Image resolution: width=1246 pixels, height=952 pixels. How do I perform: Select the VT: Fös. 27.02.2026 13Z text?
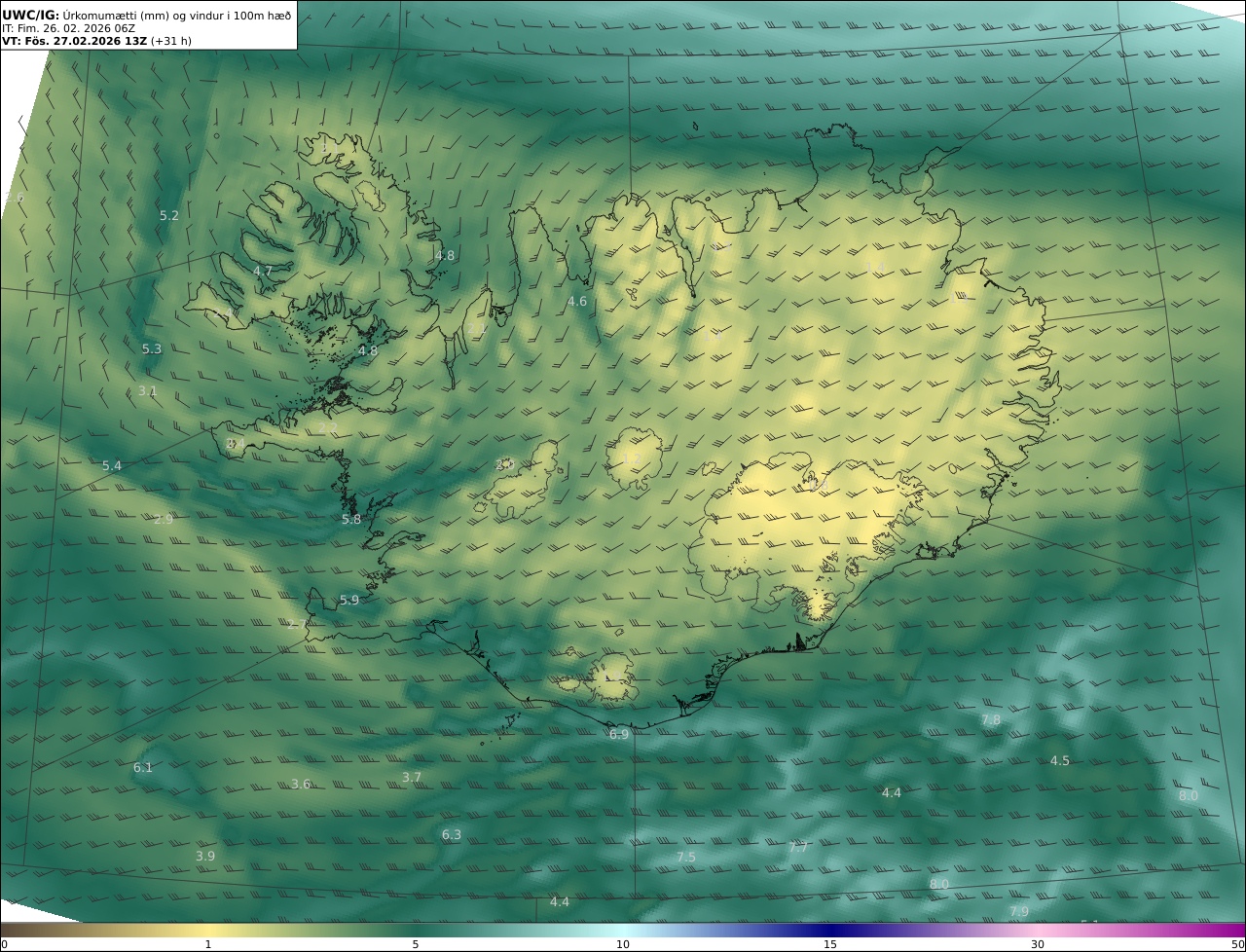click(x=74, y=42)
